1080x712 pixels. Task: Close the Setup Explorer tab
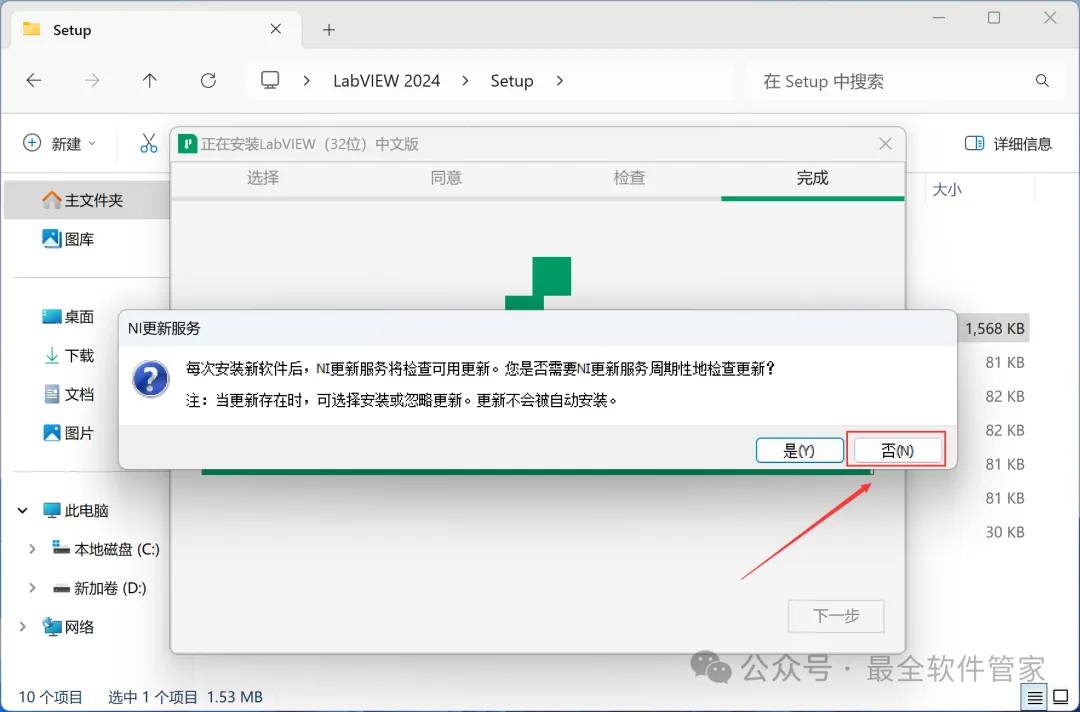pos(276,29)
